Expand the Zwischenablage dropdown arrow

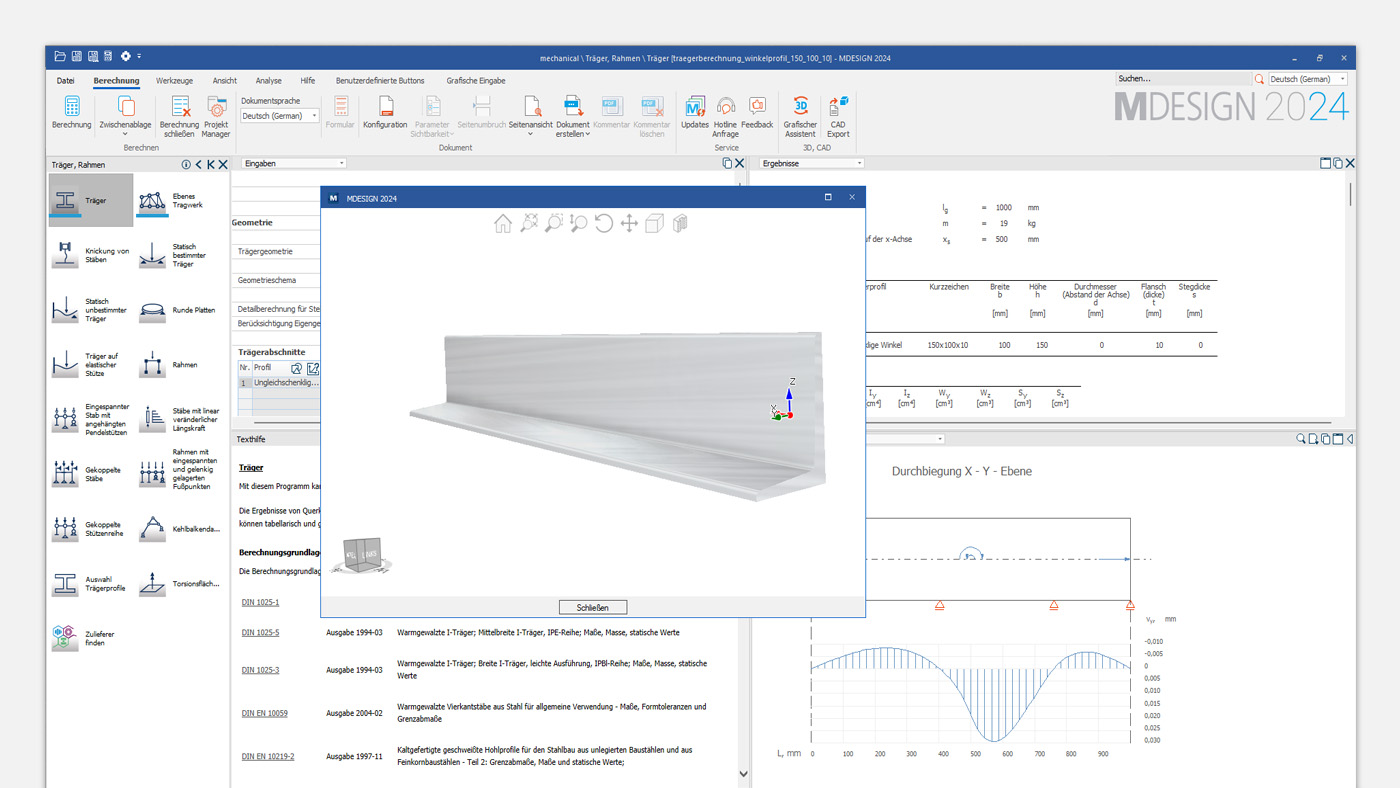pos(125,134)
